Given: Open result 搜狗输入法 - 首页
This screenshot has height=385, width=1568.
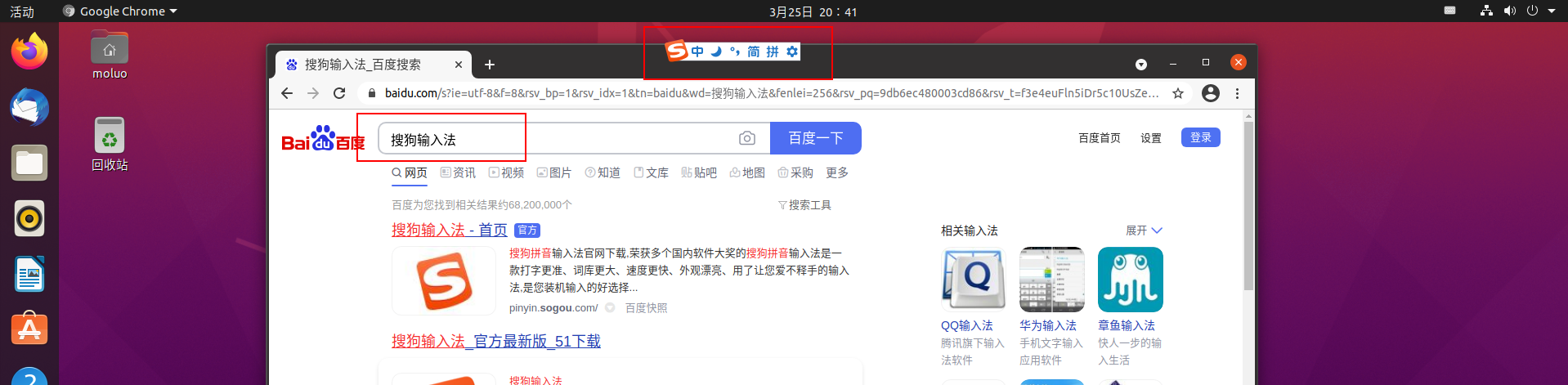Looking at the screenshot, I should click(450, 230).
